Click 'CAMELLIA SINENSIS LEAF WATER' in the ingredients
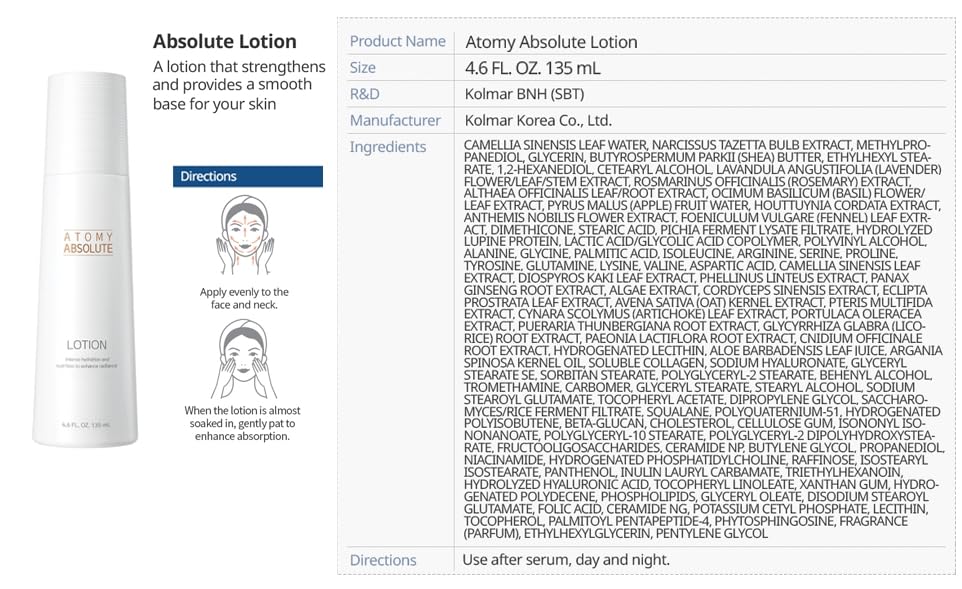Screen dimensions: 962x589 [x=555, y=145]
